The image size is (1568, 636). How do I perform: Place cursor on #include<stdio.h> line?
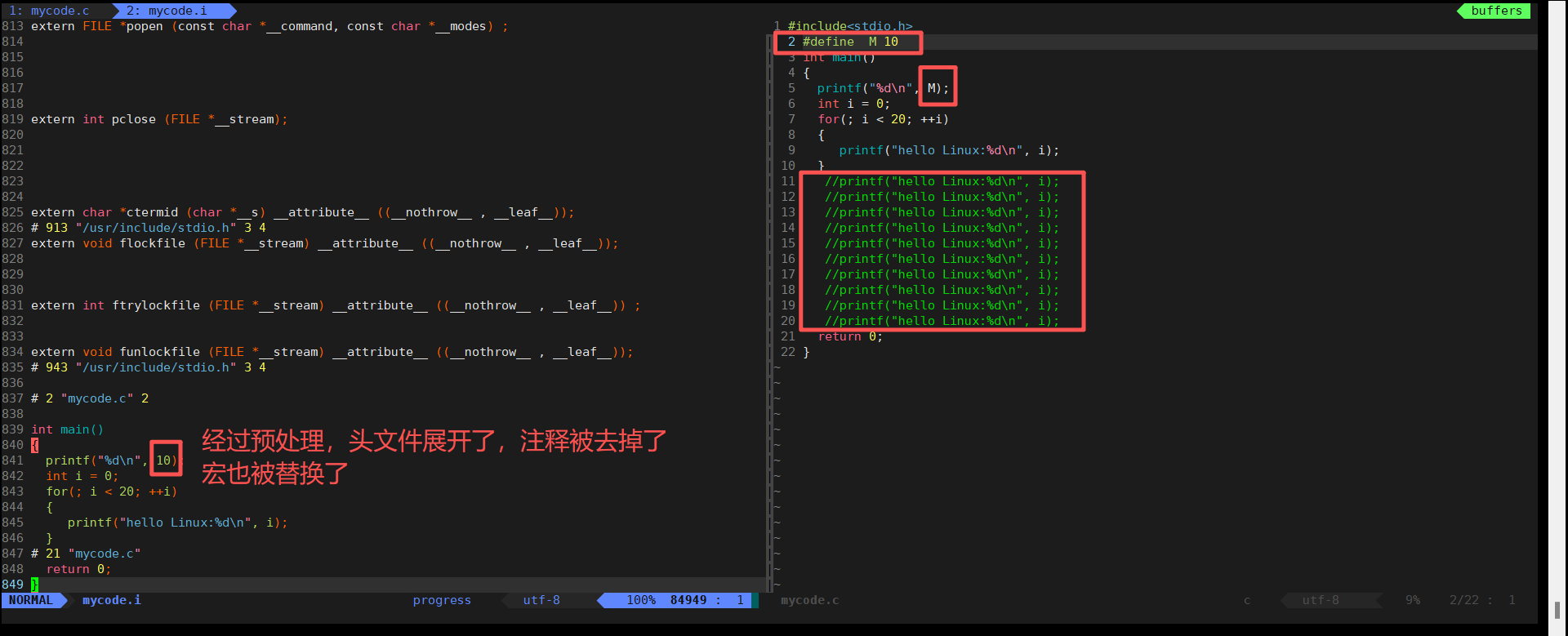tap(850, 26)
